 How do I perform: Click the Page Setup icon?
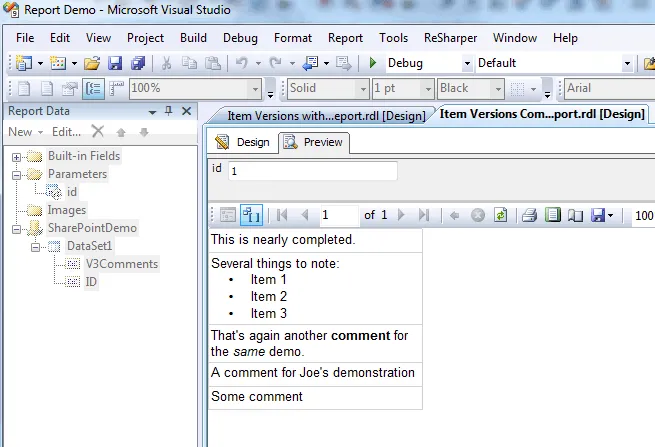(575, 215)
